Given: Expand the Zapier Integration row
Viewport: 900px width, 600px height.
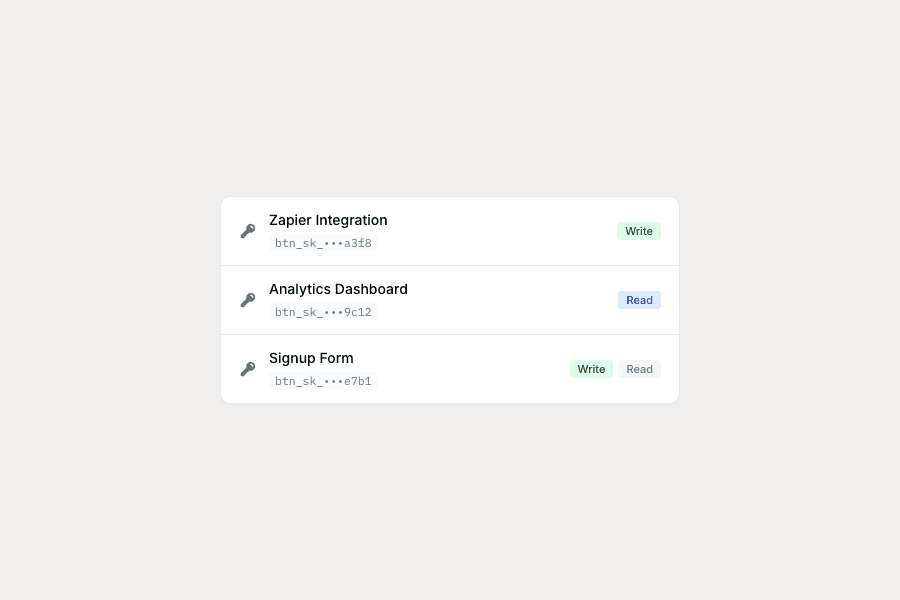Looking at the screenshot, I should point(450,230).
